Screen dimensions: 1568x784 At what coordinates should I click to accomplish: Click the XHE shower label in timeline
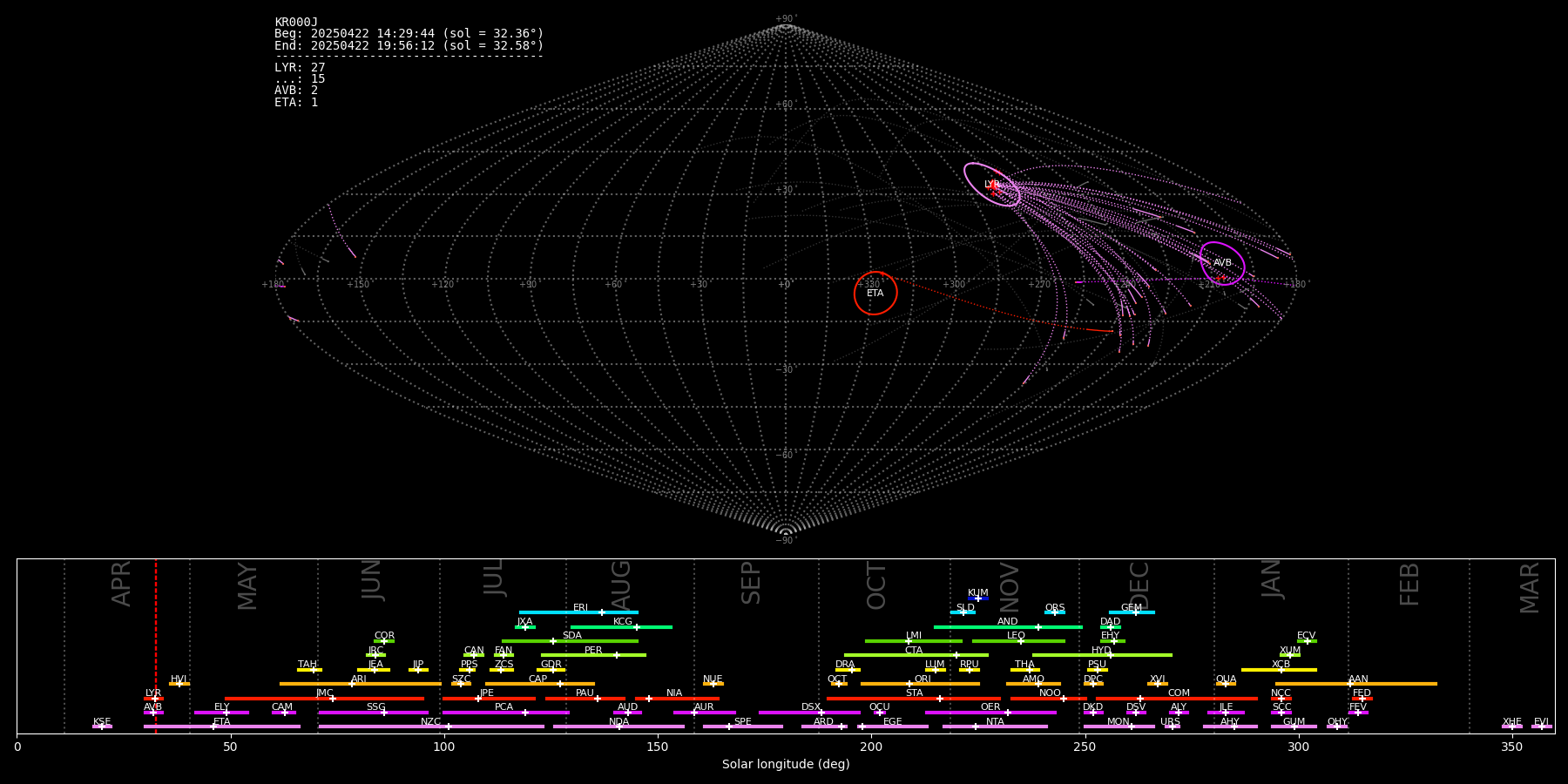pyautogui.click(x=1511, y=722)
